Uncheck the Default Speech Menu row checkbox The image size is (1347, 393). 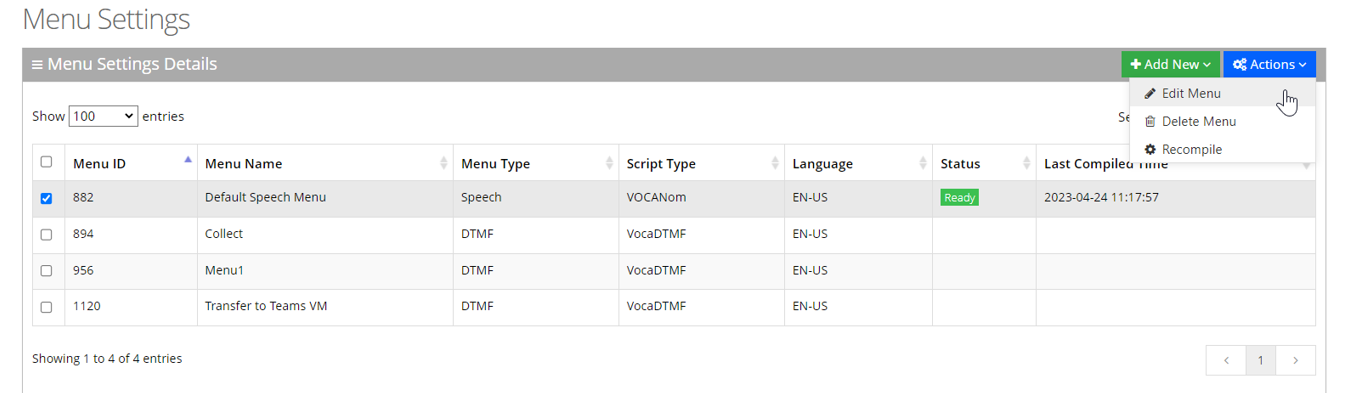click(46, 198)
